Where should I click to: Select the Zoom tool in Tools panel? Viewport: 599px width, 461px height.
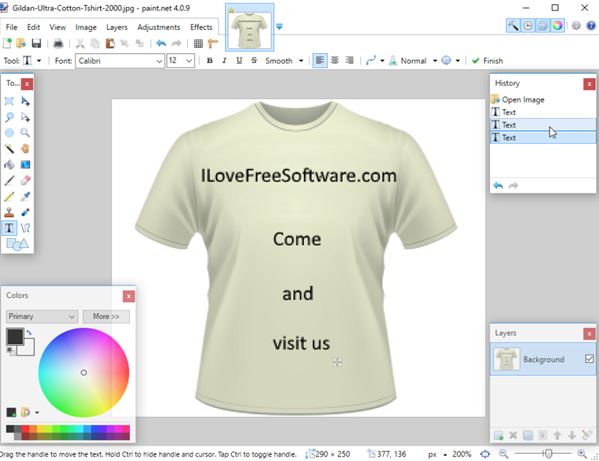25,133
